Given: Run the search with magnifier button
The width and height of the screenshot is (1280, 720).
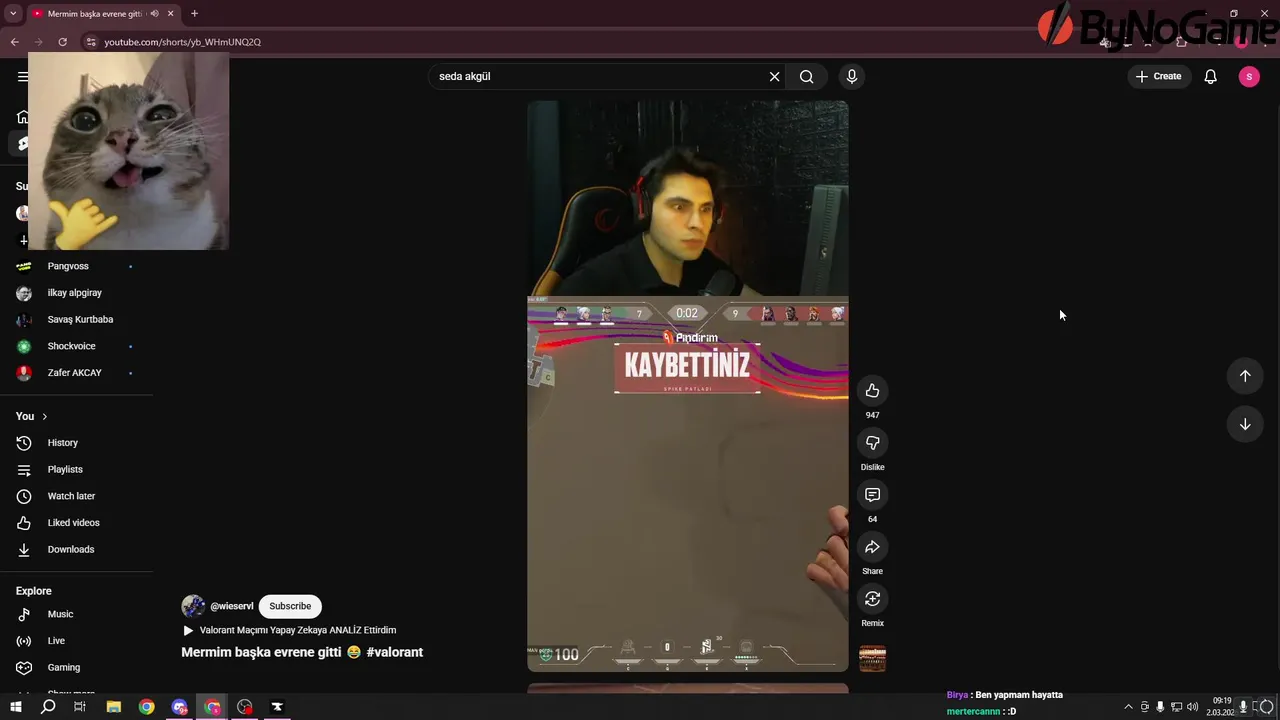Looking at the screenshot, I should point(807,77).
